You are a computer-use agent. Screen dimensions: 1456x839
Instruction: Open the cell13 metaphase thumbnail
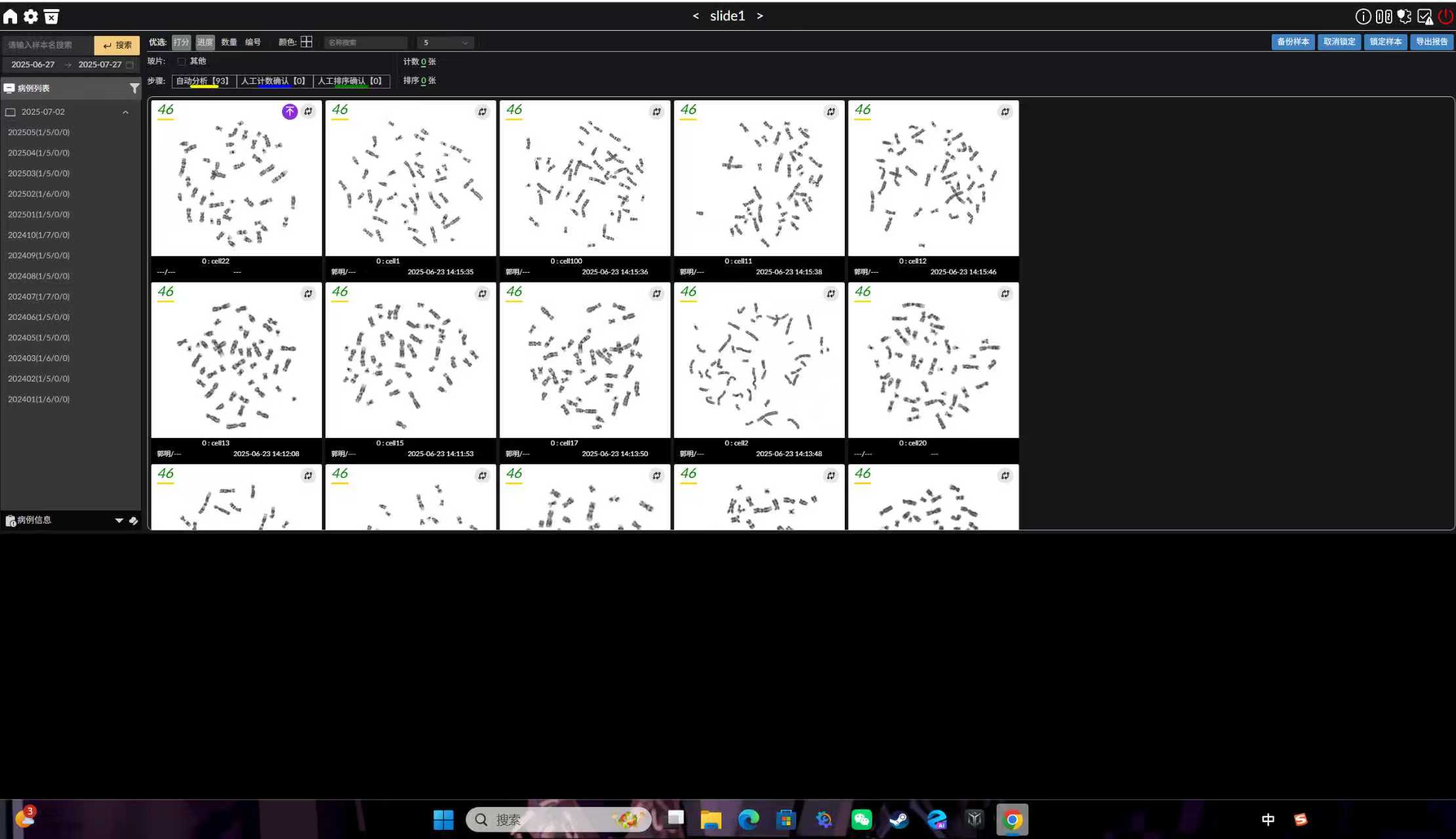point(236,361)
